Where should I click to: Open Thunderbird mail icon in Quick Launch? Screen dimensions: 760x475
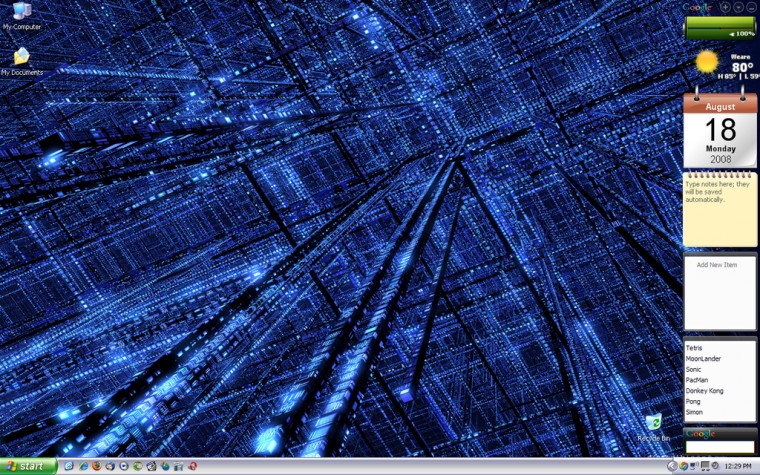point(110,466)
